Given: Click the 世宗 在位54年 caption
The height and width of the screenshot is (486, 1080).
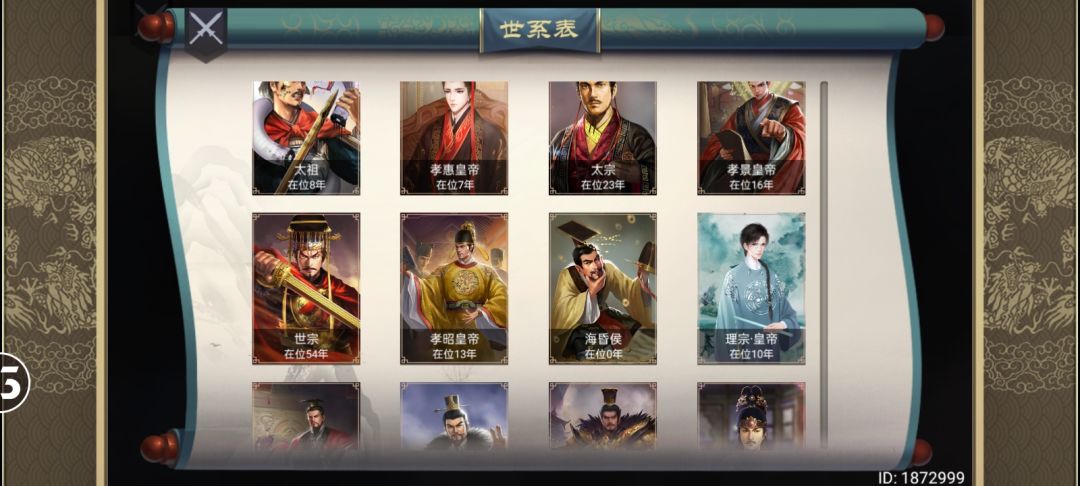Looking at the screenshot, I should pos(306,346).
